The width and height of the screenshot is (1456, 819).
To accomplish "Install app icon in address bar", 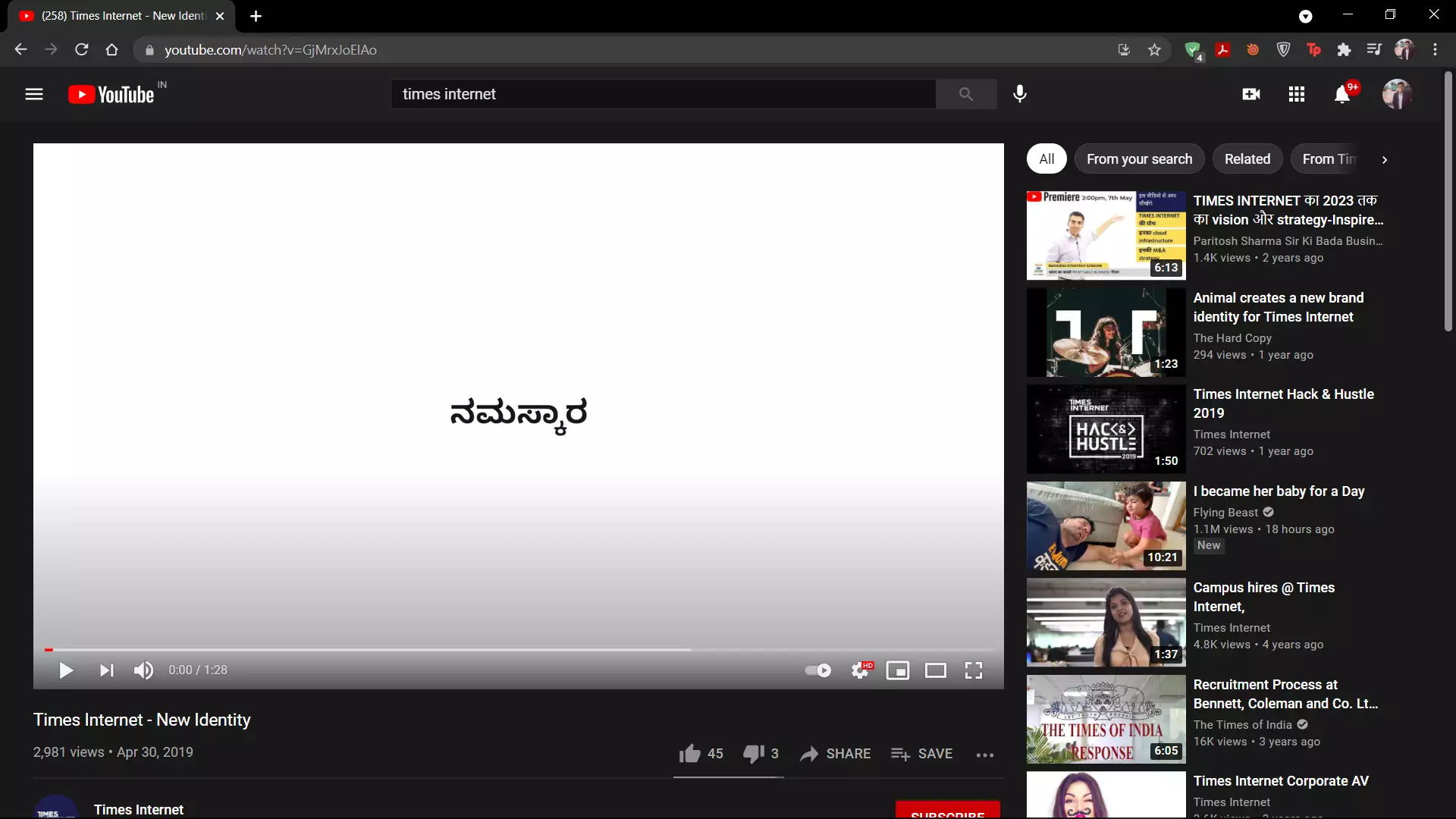I will 1124,50.
